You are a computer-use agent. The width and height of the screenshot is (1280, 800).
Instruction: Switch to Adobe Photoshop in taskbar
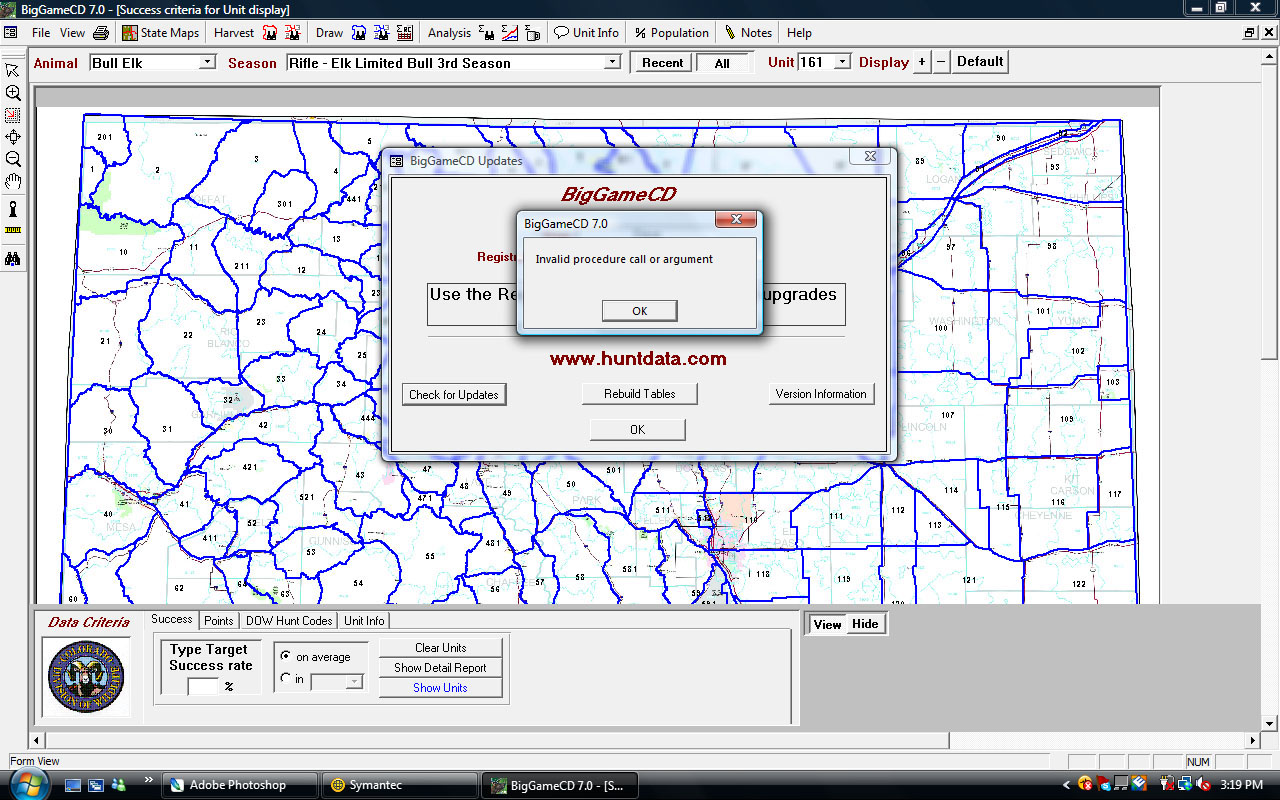coord(238,785)
